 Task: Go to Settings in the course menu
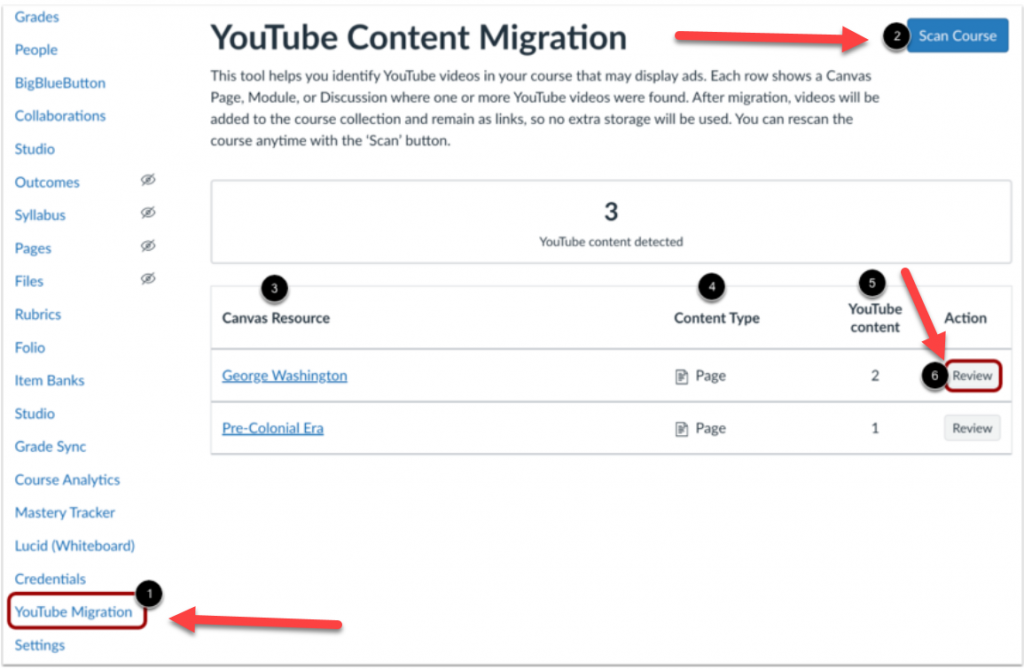point(40,645)
